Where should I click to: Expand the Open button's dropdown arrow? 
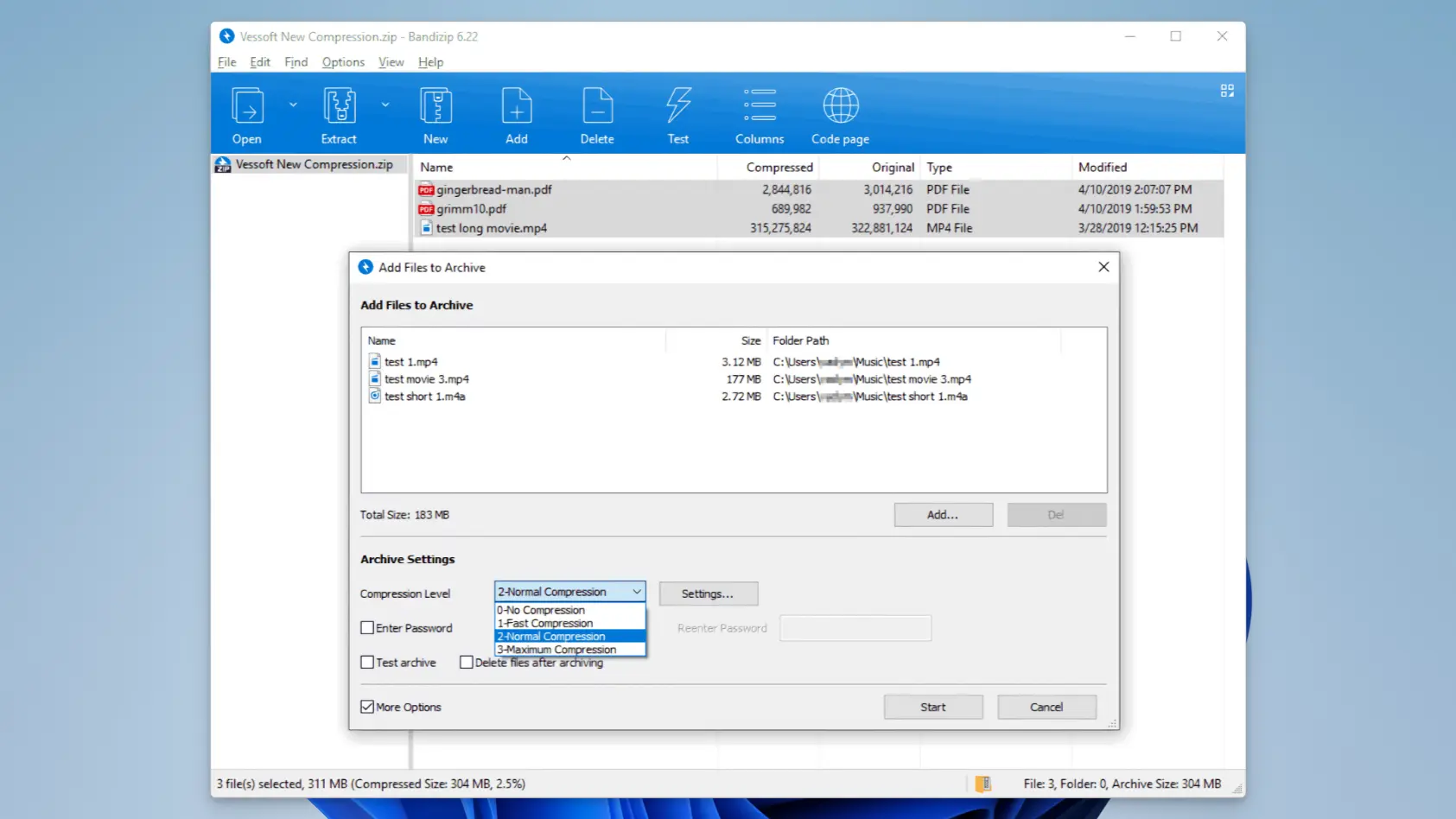point(292,103)
